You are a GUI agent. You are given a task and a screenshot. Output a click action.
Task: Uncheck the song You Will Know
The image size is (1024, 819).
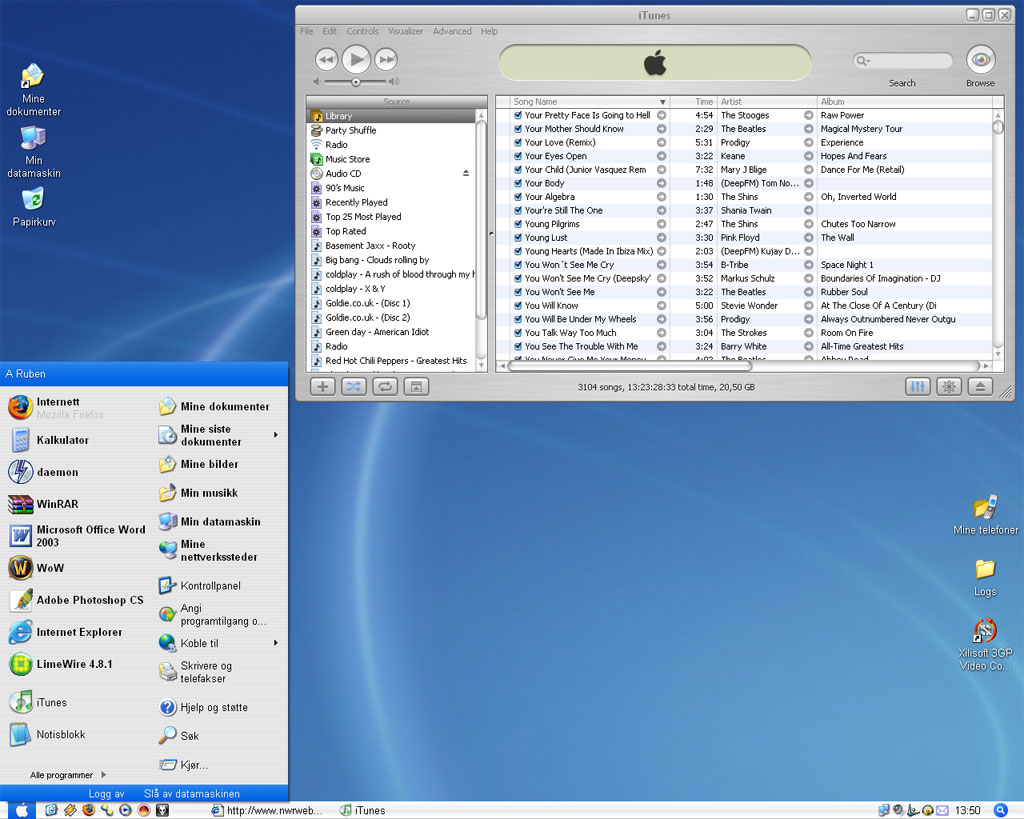[x=518, y=306]
